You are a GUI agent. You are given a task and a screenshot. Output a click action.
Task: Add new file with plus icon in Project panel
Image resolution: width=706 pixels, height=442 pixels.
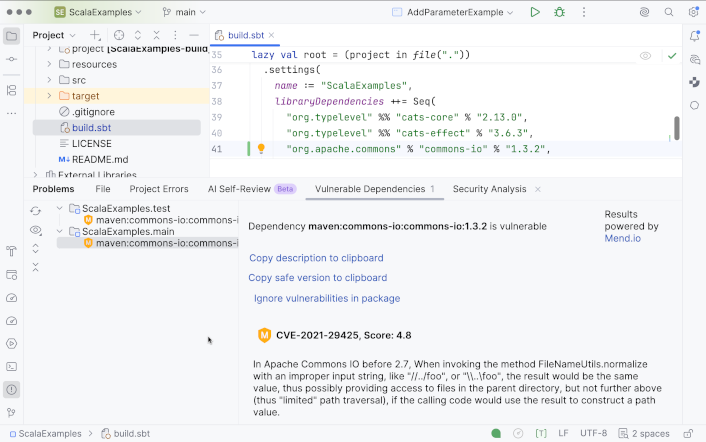click(x=95, y=35)
